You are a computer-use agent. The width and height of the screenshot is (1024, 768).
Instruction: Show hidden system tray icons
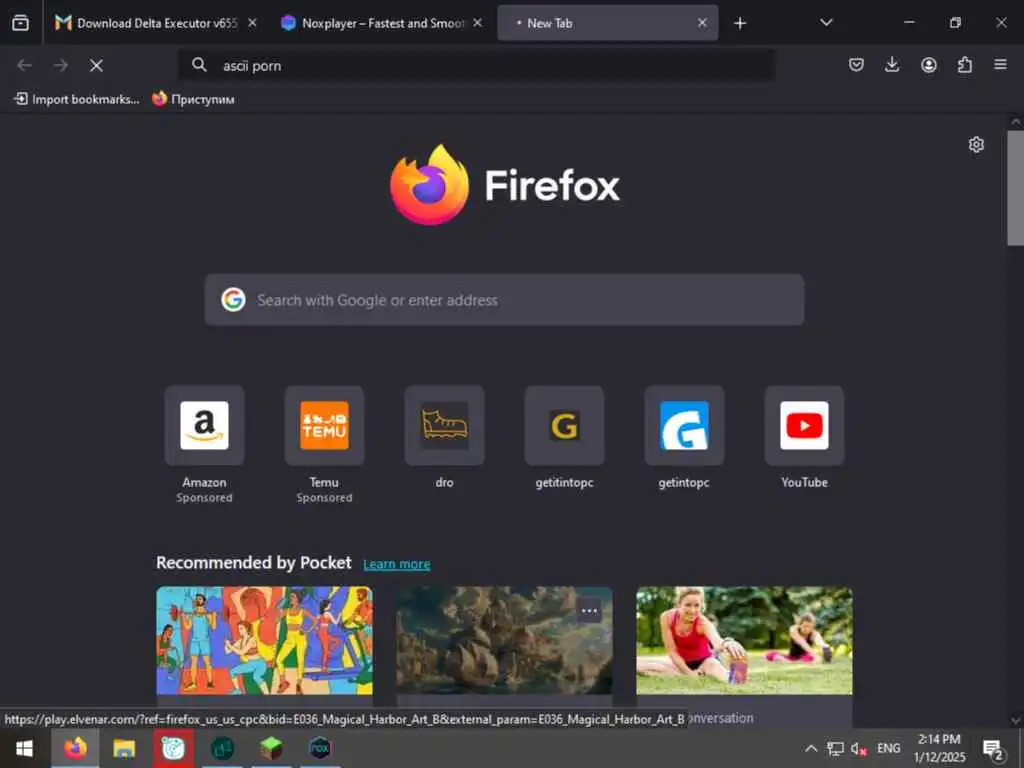[810, 748]
